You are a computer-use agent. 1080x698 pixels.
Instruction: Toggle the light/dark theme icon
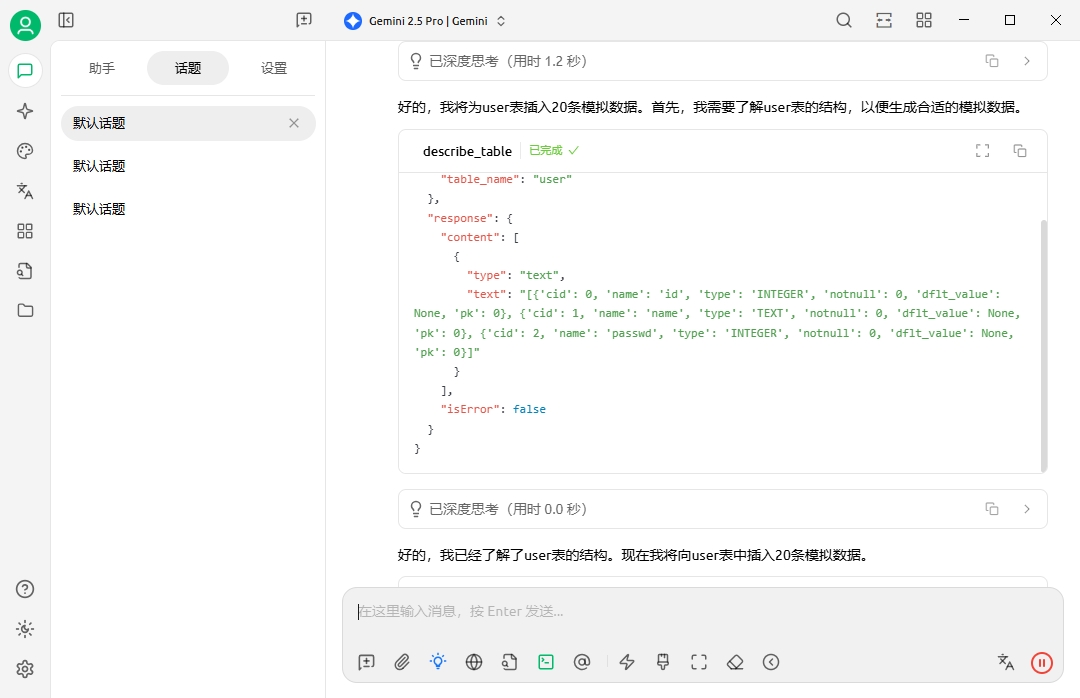[x=25, y=629]
